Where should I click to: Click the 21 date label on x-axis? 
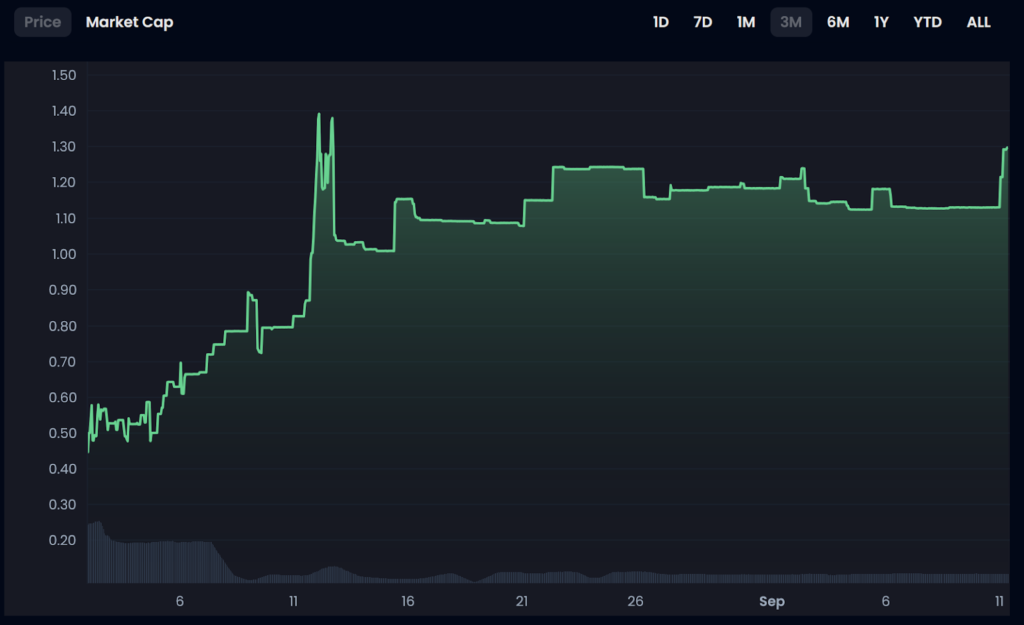coord(521,601)
